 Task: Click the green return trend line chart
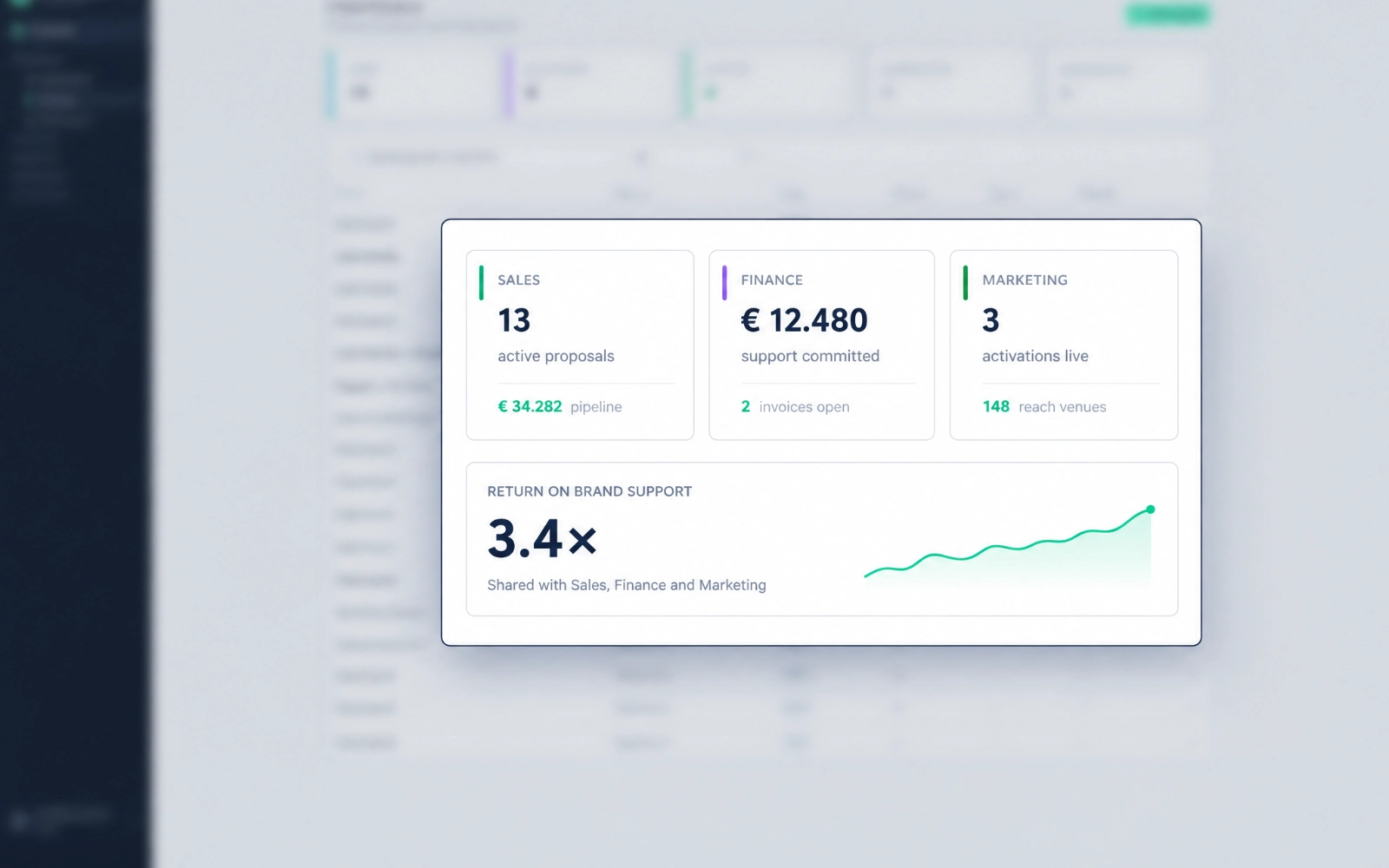pyautogui.click(x=1008, y=544)
